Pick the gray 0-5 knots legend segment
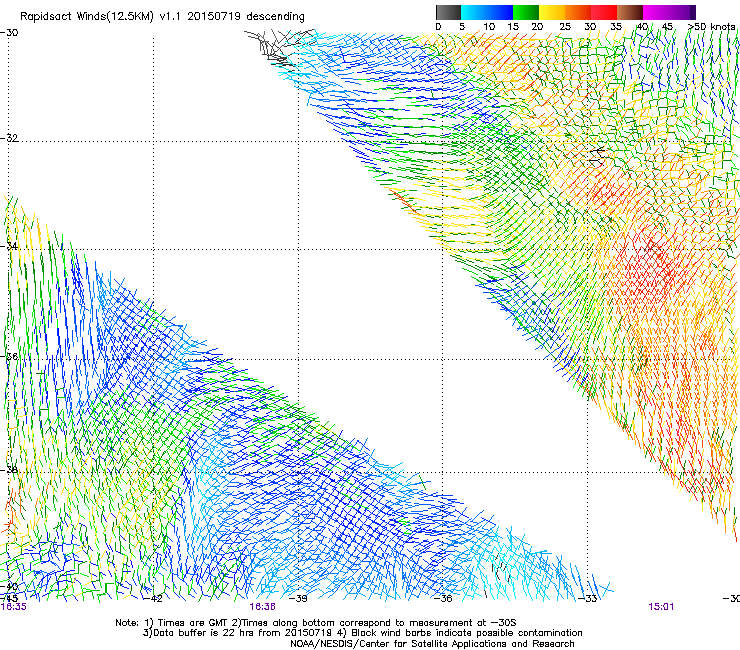 (x=448, y=12)
